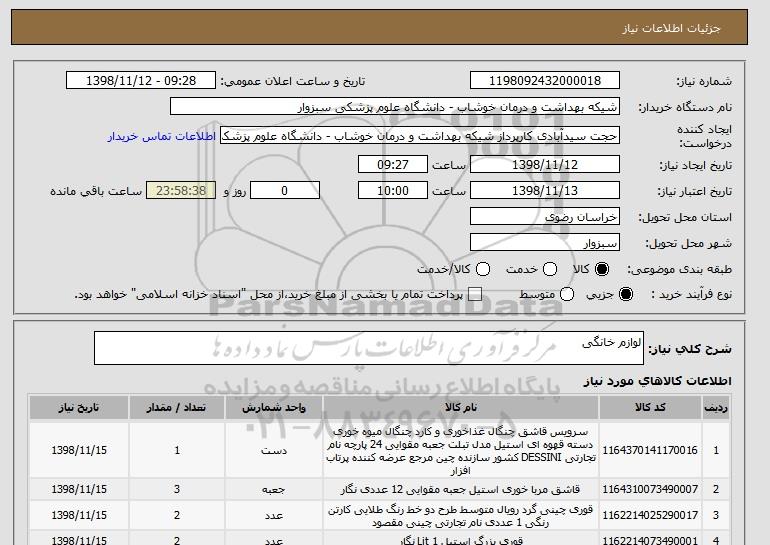Viewport: 770px width, 545px height.
Task: Click the creation time field 09:27
Action: [393, 164]
